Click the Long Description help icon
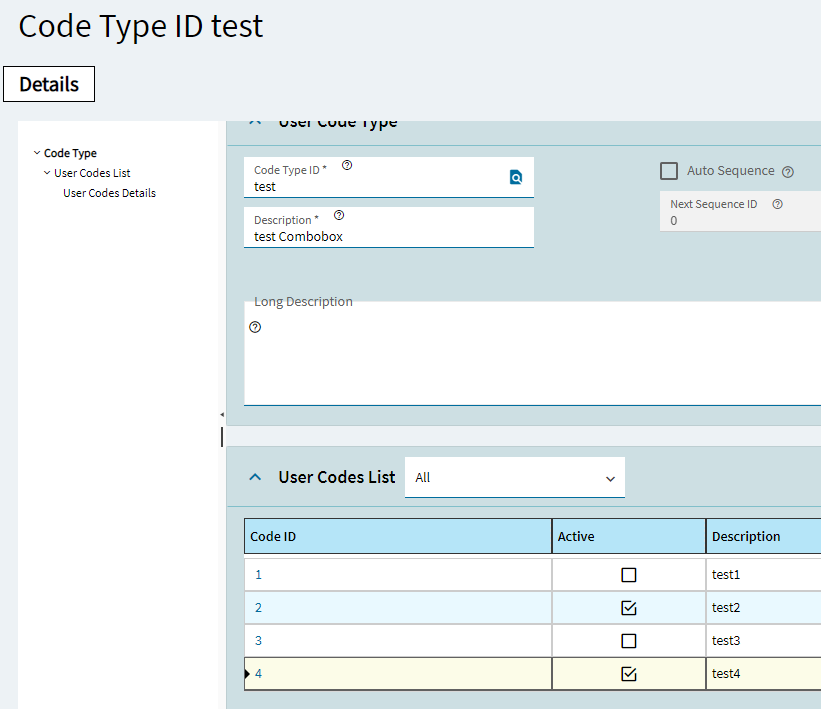The height and width of the screenshot is (709, 821). 255,327
